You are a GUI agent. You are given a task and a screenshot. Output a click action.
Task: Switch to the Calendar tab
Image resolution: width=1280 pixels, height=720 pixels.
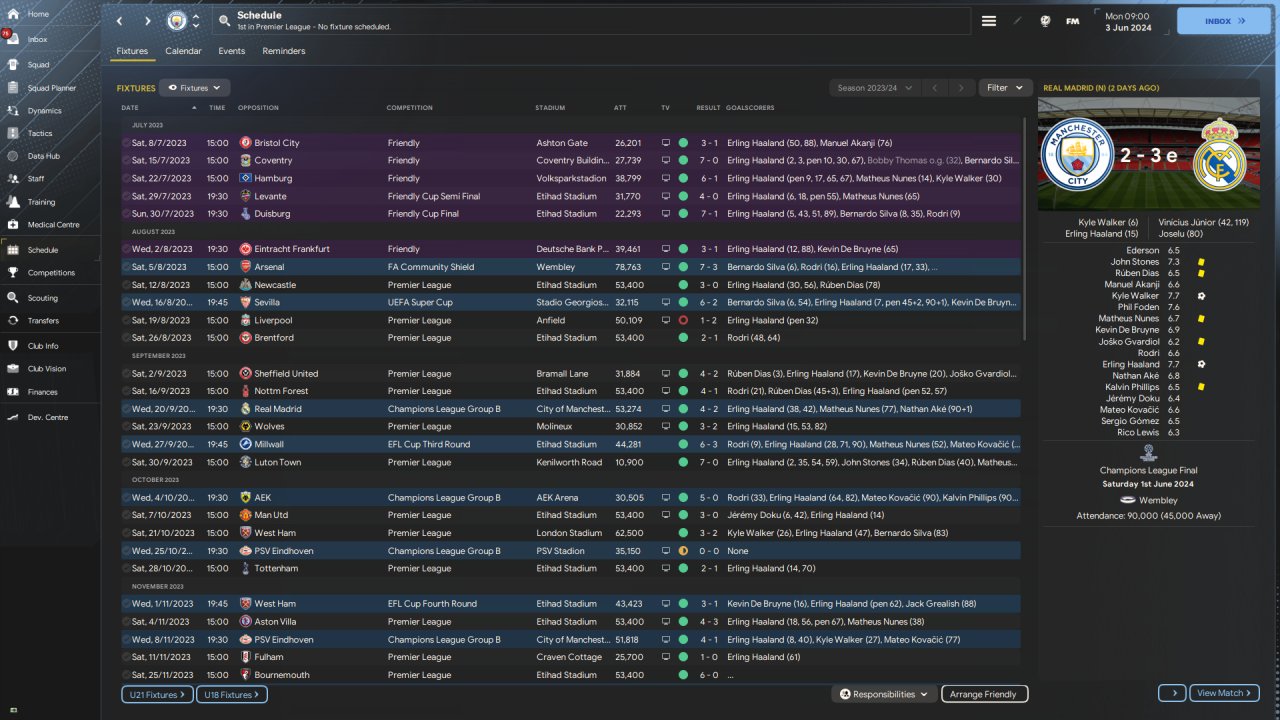tap(183, 51)
